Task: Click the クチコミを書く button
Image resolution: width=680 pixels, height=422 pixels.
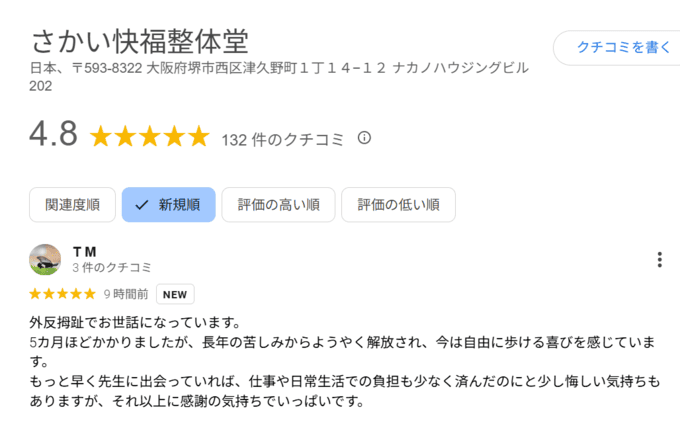Action: (618, 47)
